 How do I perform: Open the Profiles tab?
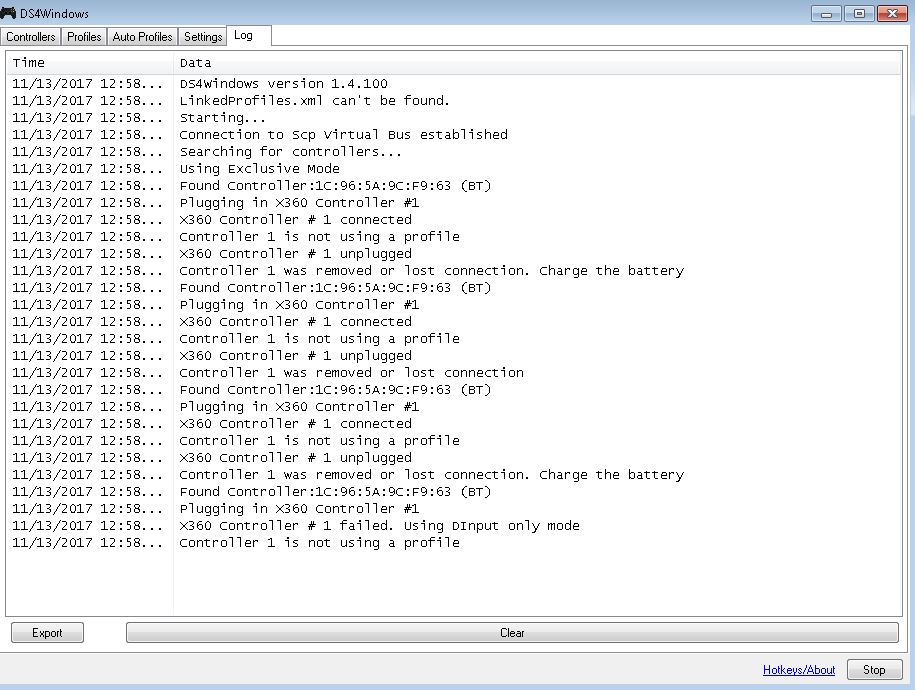(x=84, y=37)
